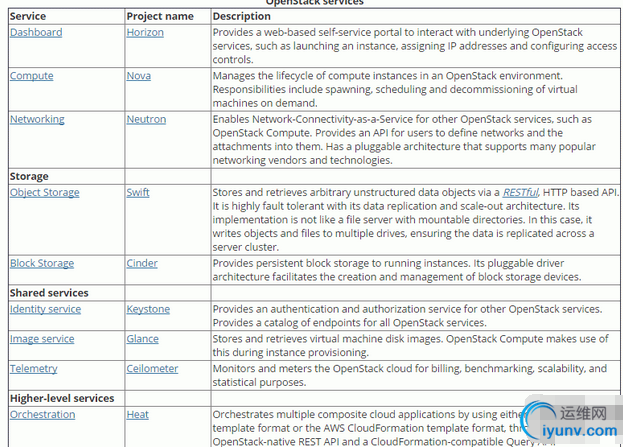Click the Keystone description 'Provides an authentication'
This screenshot has width=623, height=447.
point(407,316)
